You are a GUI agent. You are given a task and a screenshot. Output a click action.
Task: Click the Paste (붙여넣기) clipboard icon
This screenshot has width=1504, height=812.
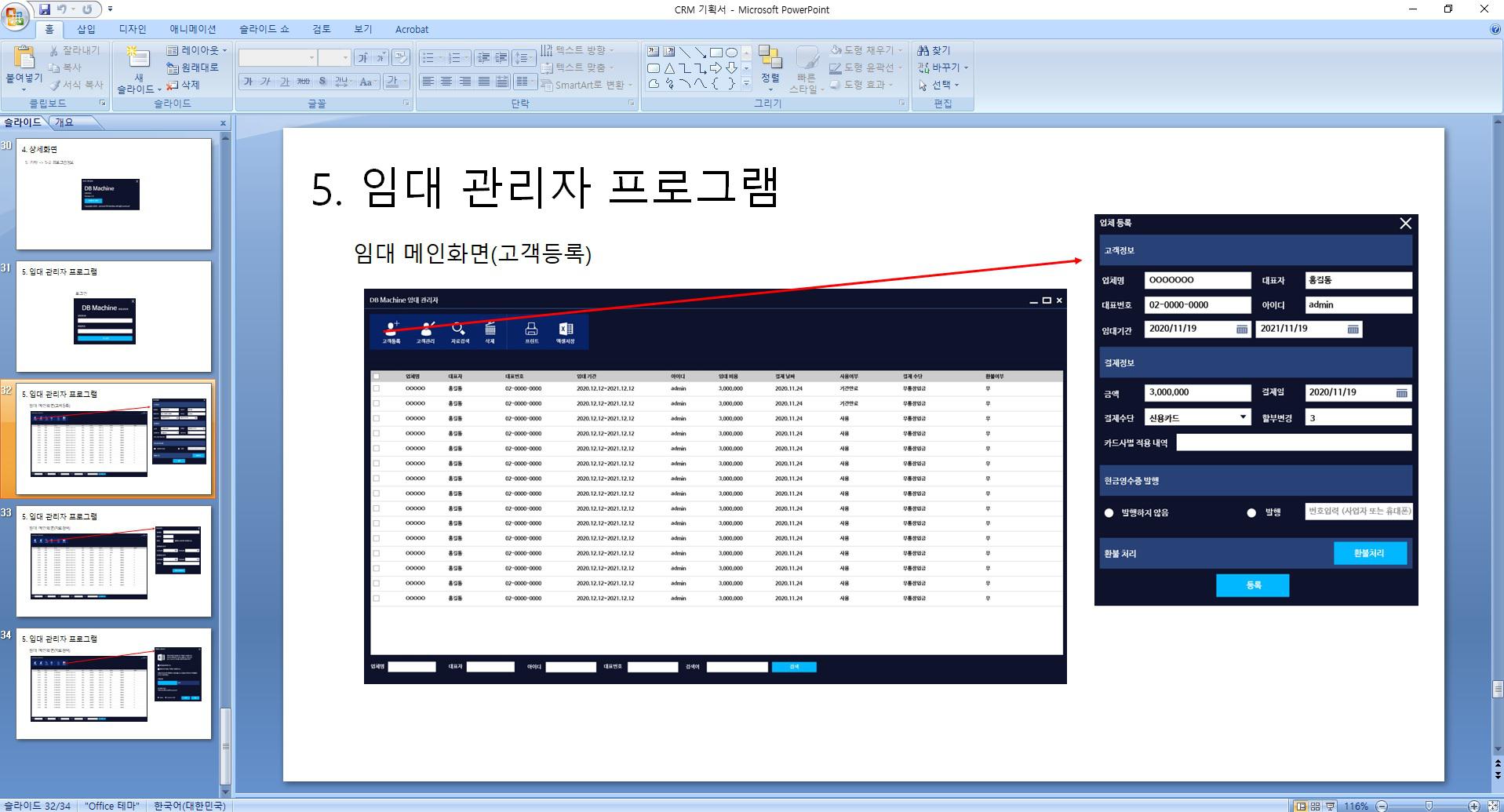[24, 59]
